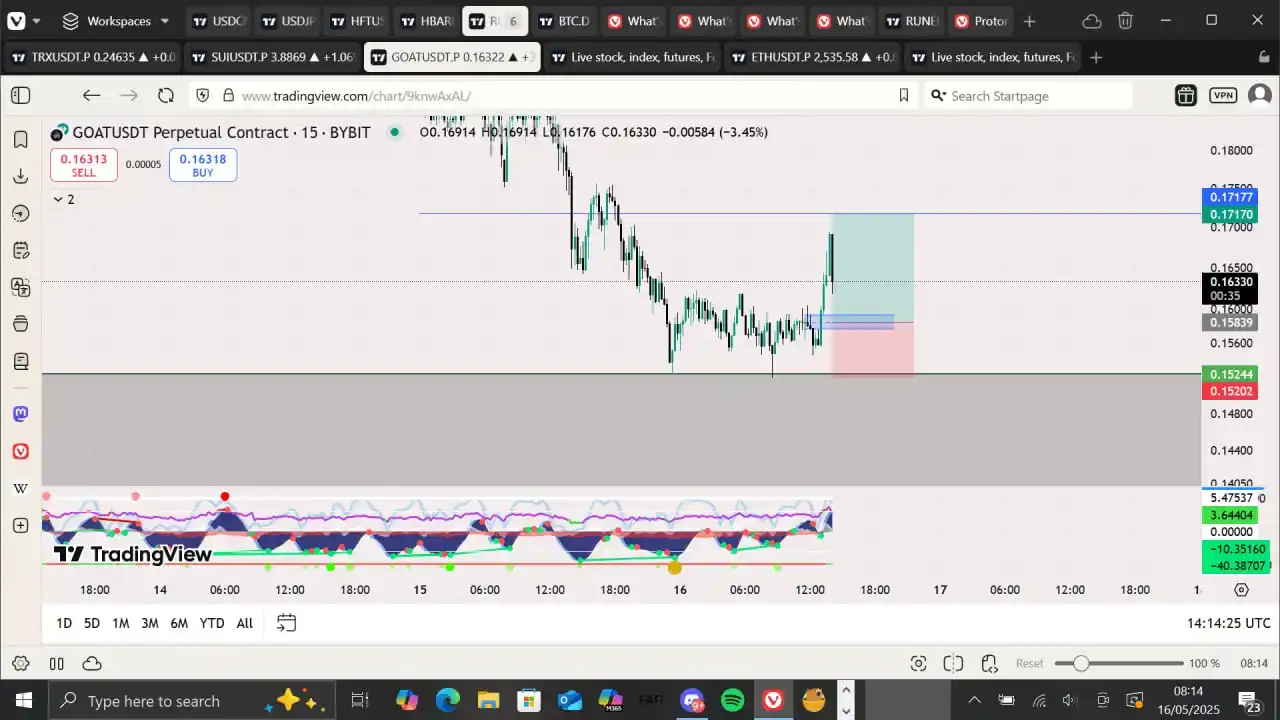Toggle the VPN button
The height and width of the screenshot is (720, 1280).
tap(1223, 96)
